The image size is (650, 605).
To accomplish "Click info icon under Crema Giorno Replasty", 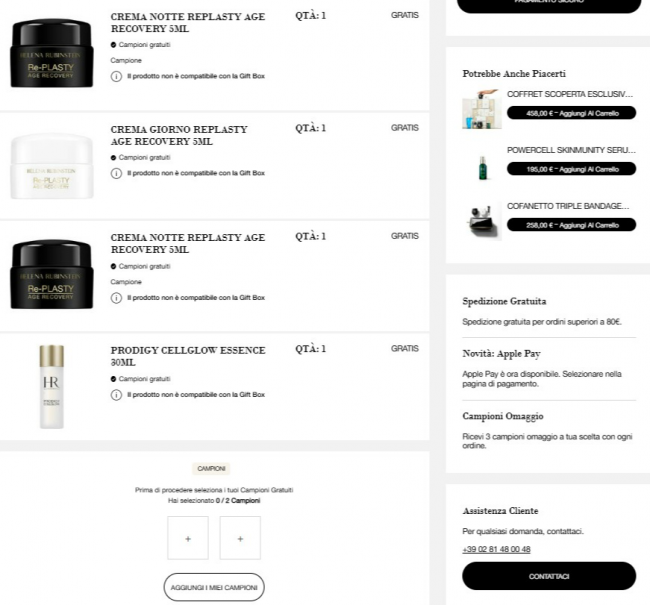I will (x=116, y=173).
